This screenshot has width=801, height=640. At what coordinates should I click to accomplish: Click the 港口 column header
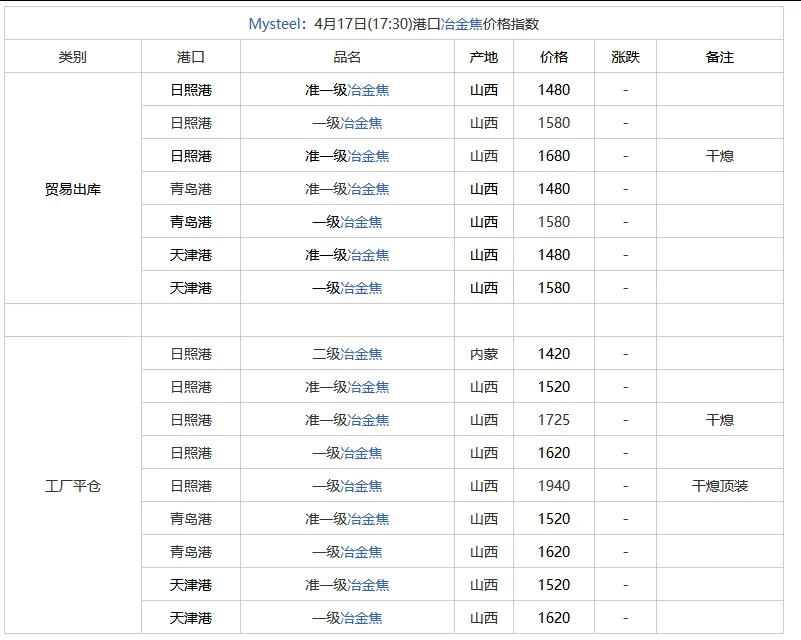191,56
